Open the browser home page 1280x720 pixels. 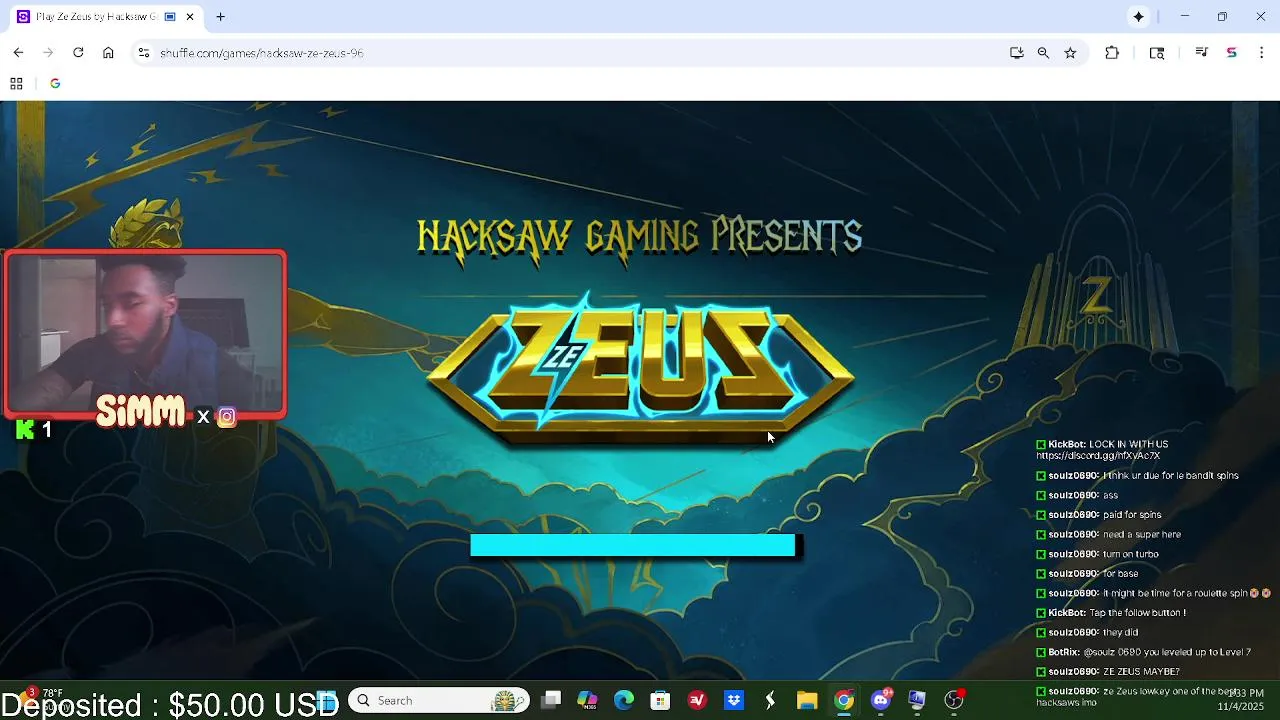pyautogui.click(x=108, y=53)
